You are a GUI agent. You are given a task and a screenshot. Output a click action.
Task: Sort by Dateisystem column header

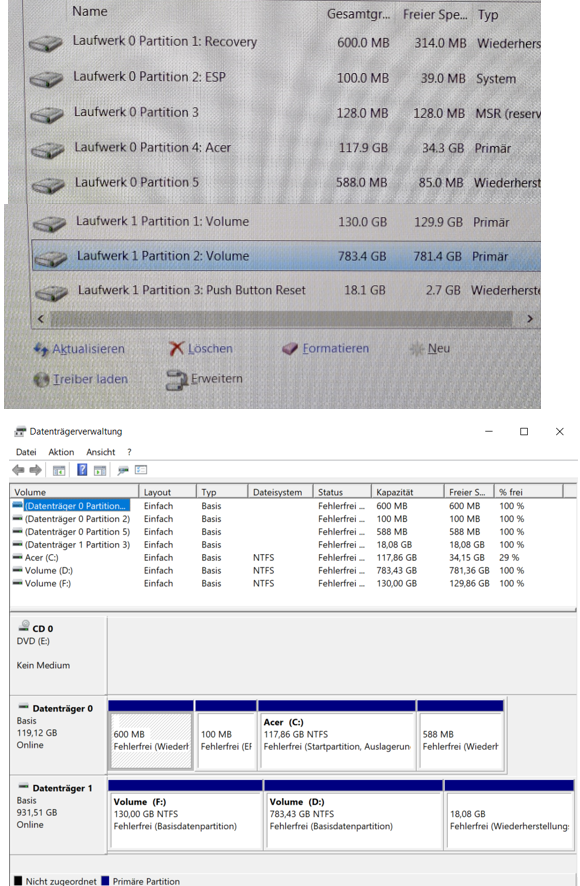(x=281, y=492)
